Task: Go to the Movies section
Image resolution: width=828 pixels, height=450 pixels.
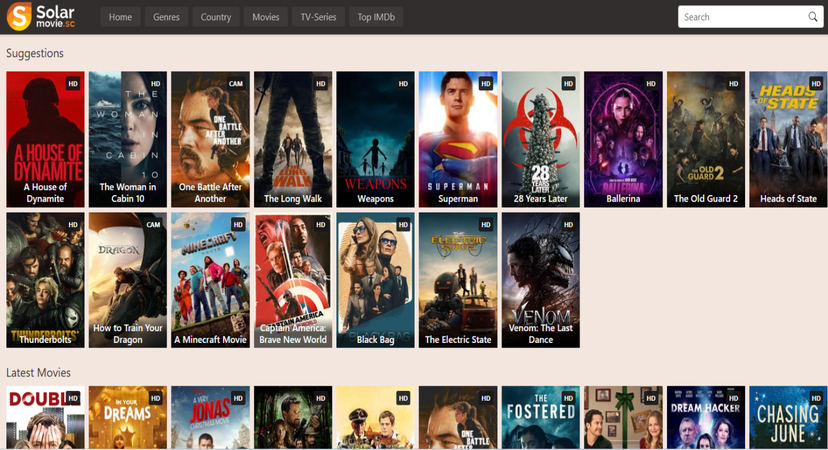Action: click(x=266, y=17)
